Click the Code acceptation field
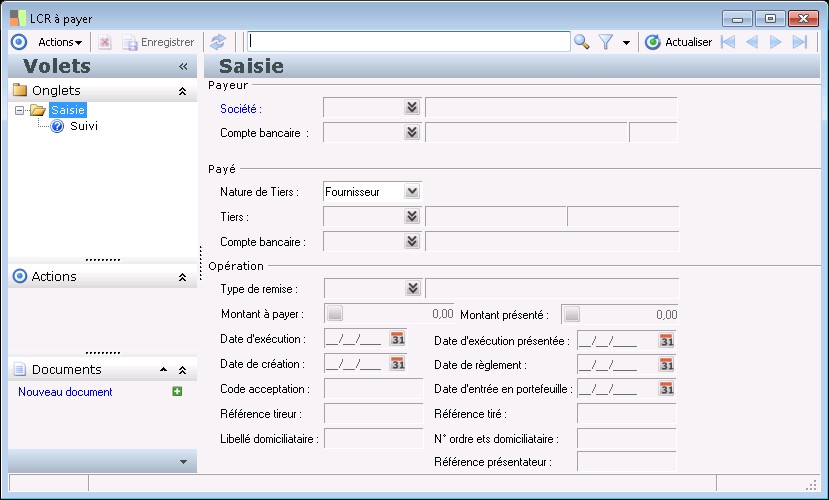This screenshot has height=500, width=829. [x=374, y=388]
